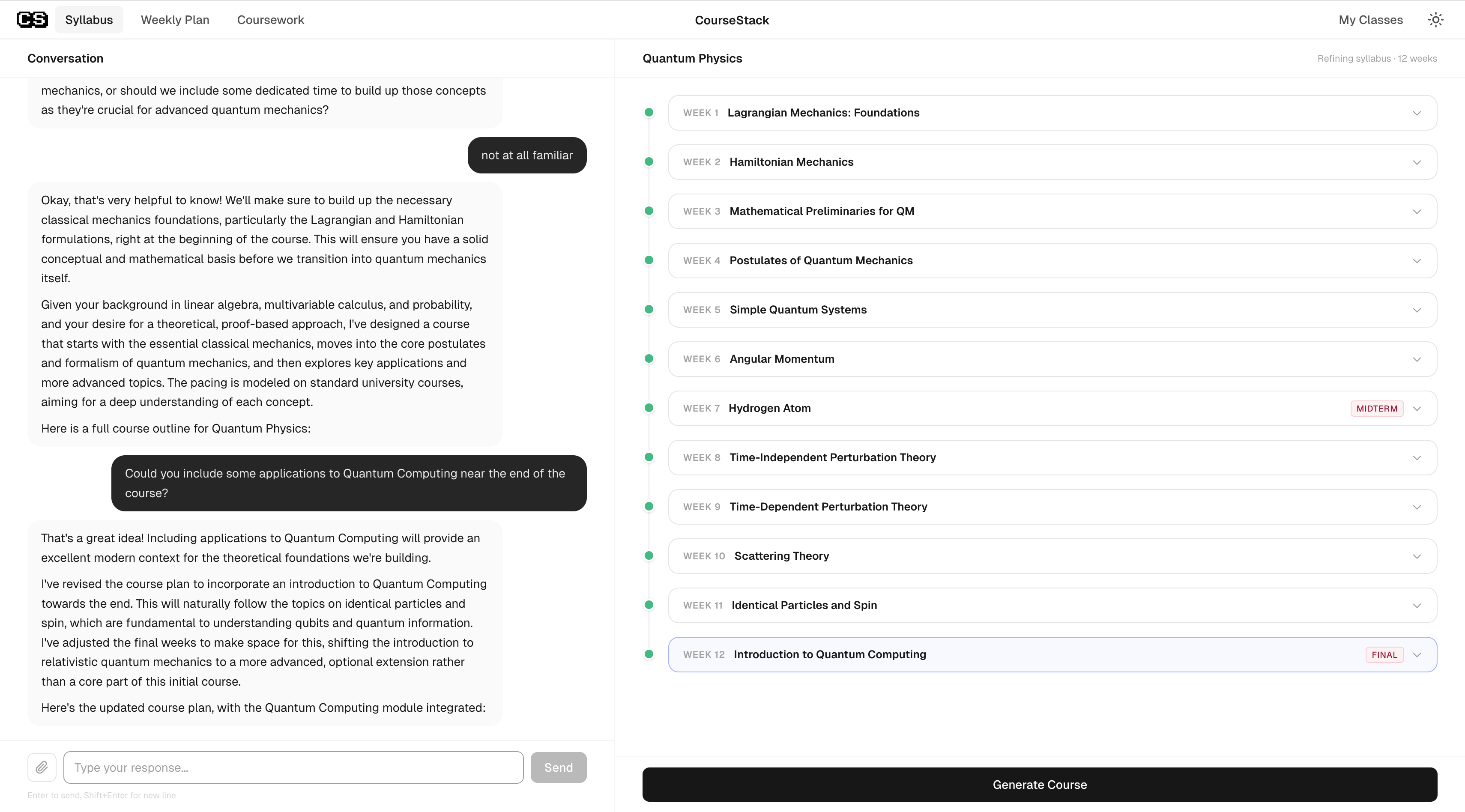Click the Send button
The height and width of the screenshot is (812, 1465).
click(x=558, y=767)
